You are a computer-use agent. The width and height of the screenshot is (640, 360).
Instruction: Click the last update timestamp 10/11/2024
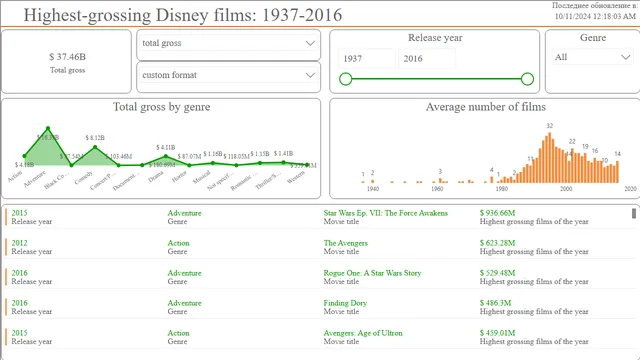[595, 16]
